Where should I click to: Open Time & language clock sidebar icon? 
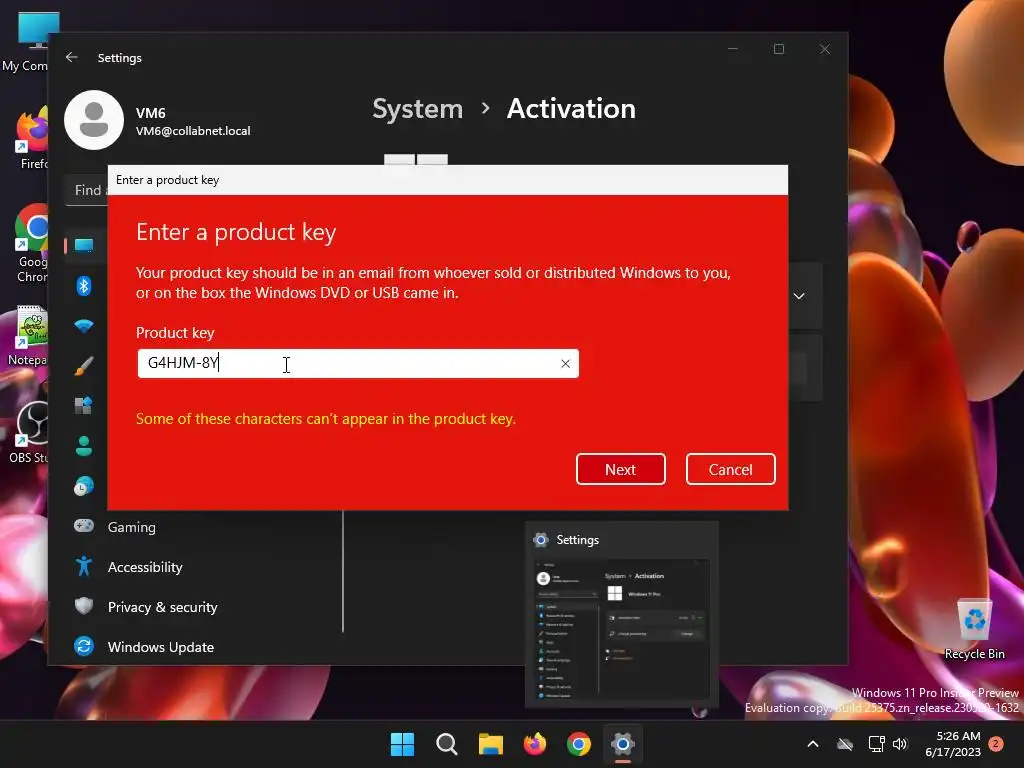84,487
